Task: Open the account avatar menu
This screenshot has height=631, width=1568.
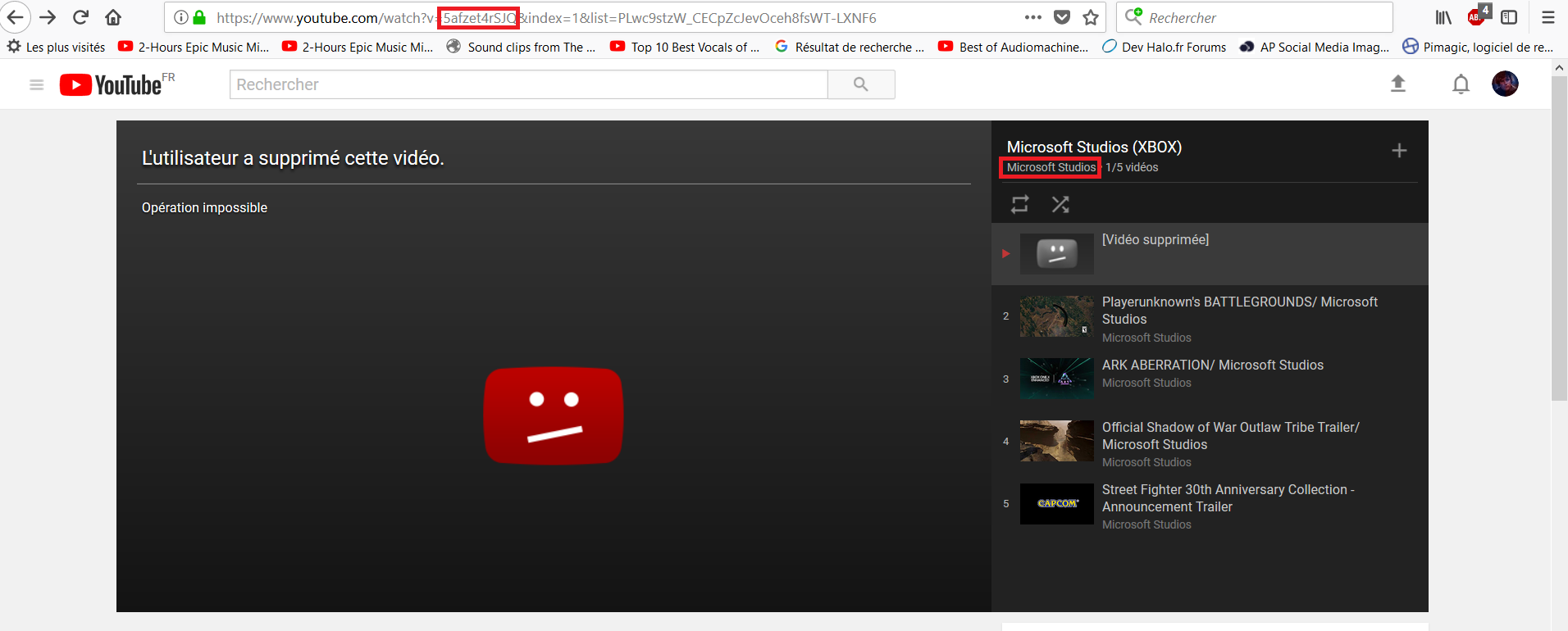Action: [1505, 84]
